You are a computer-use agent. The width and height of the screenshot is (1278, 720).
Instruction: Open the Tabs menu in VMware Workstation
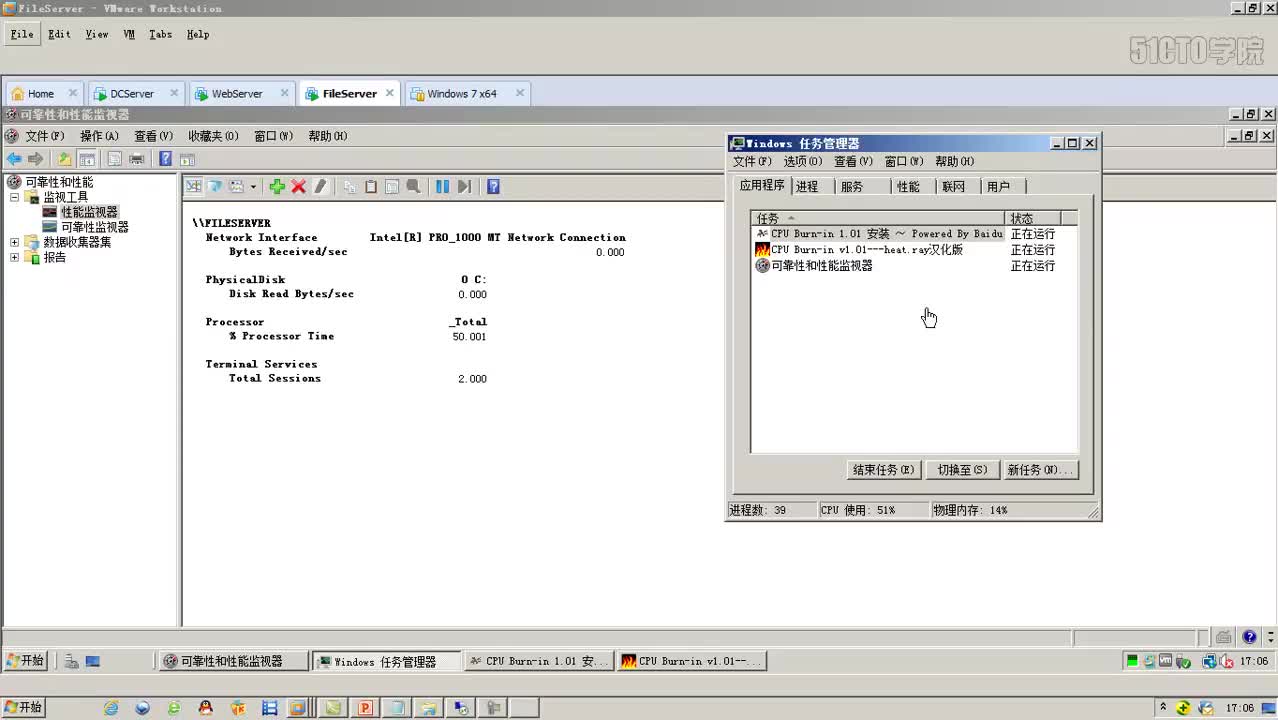tap(160, 34)
